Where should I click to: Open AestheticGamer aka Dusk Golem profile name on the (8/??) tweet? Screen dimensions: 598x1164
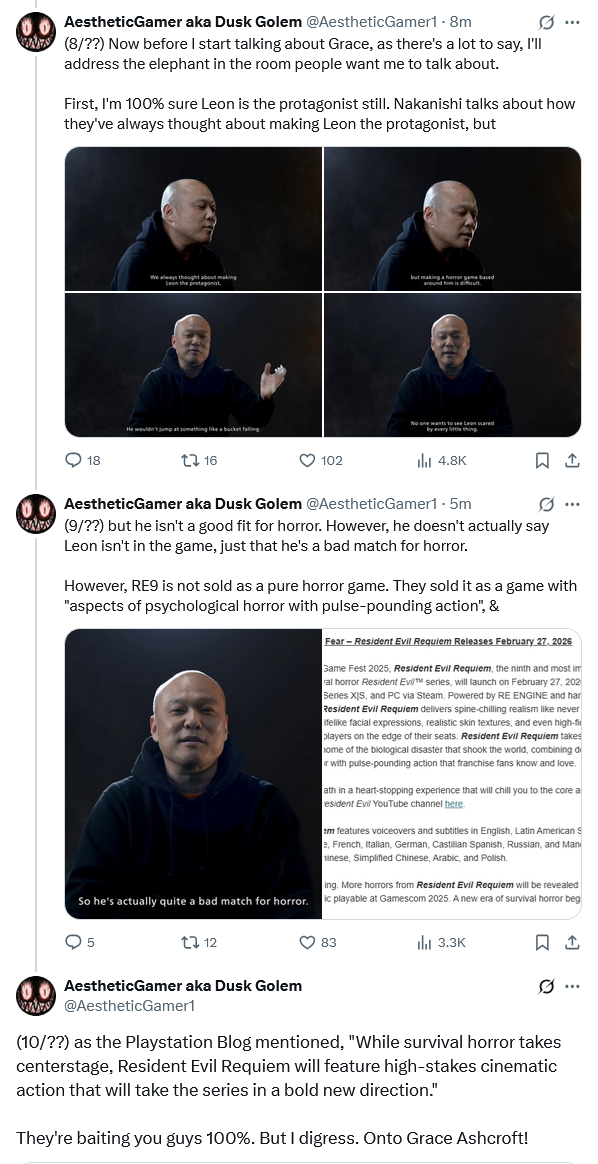pos(183,22)
